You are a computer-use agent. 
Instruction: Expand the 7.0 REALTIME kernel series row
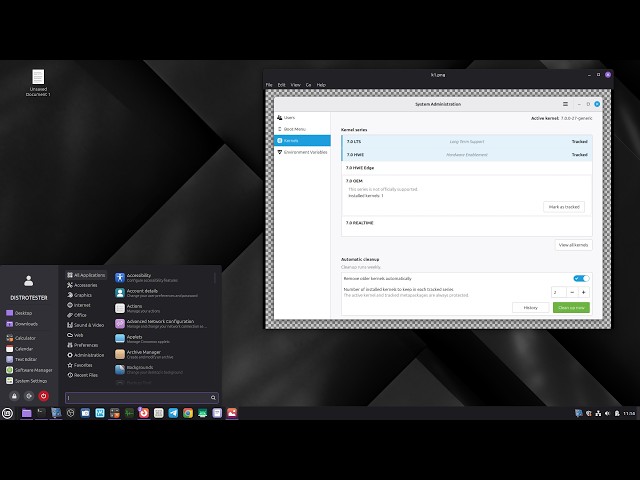pyautogui.click(x=467, y=223)
